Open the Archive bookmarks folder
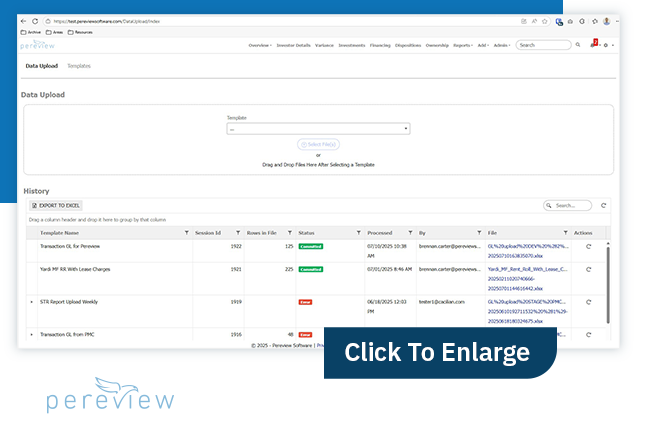This screenshot has height=435, width=647. [x=31, y=32]
